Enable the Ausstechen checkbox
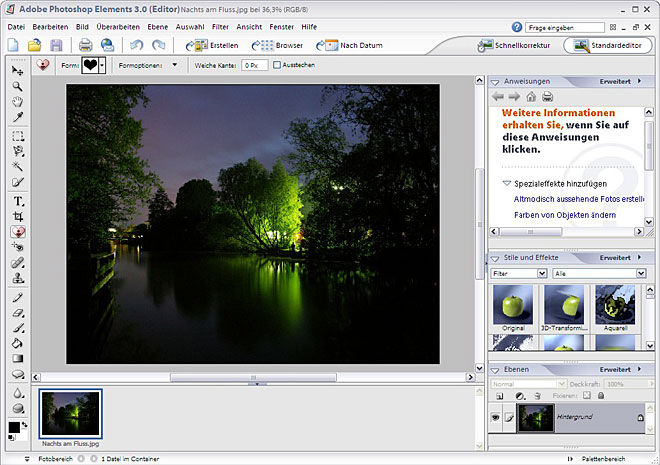 point(277,65)
